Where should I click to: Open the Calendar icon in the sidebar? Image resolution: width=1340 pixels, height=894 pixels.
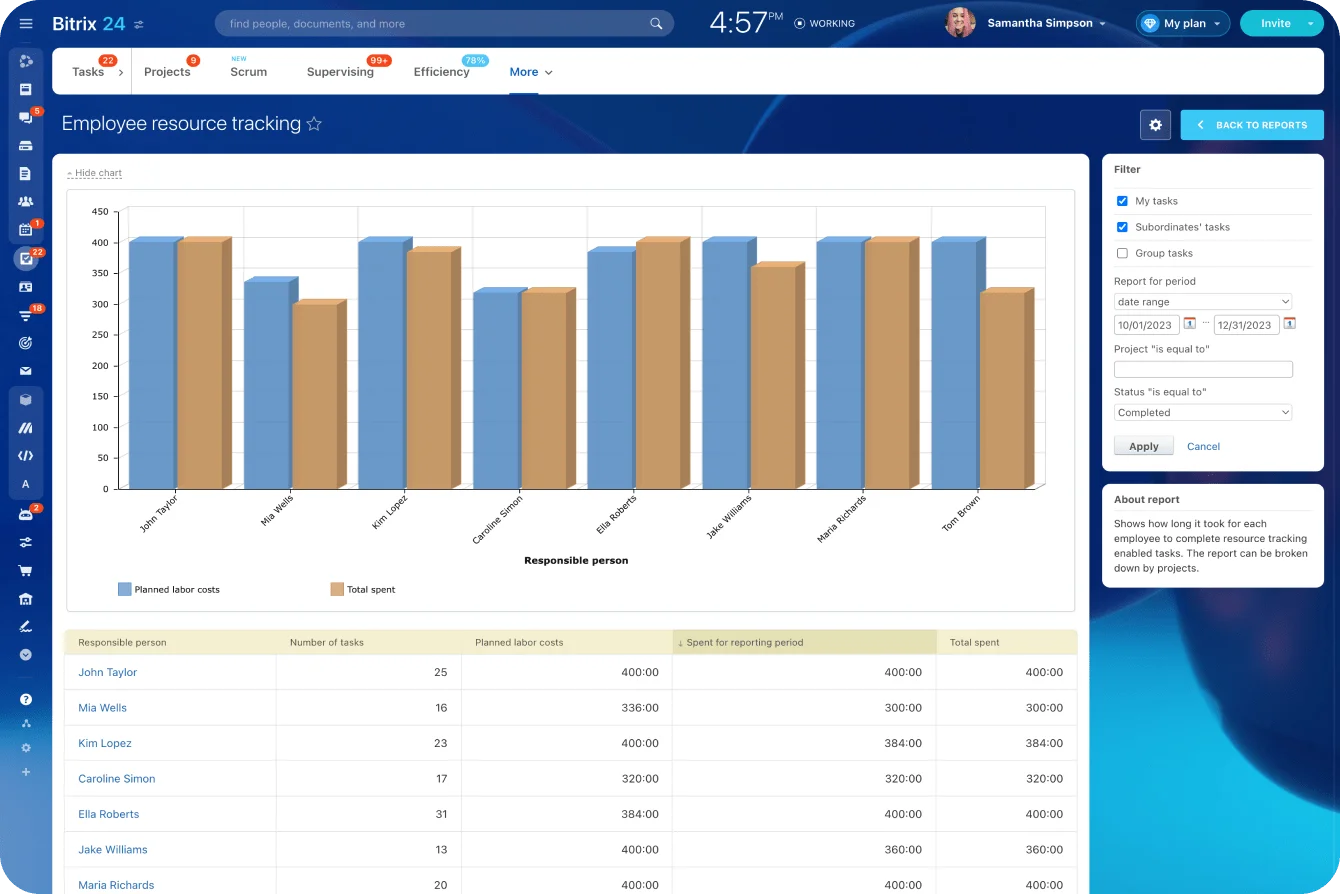coord(26,229)
